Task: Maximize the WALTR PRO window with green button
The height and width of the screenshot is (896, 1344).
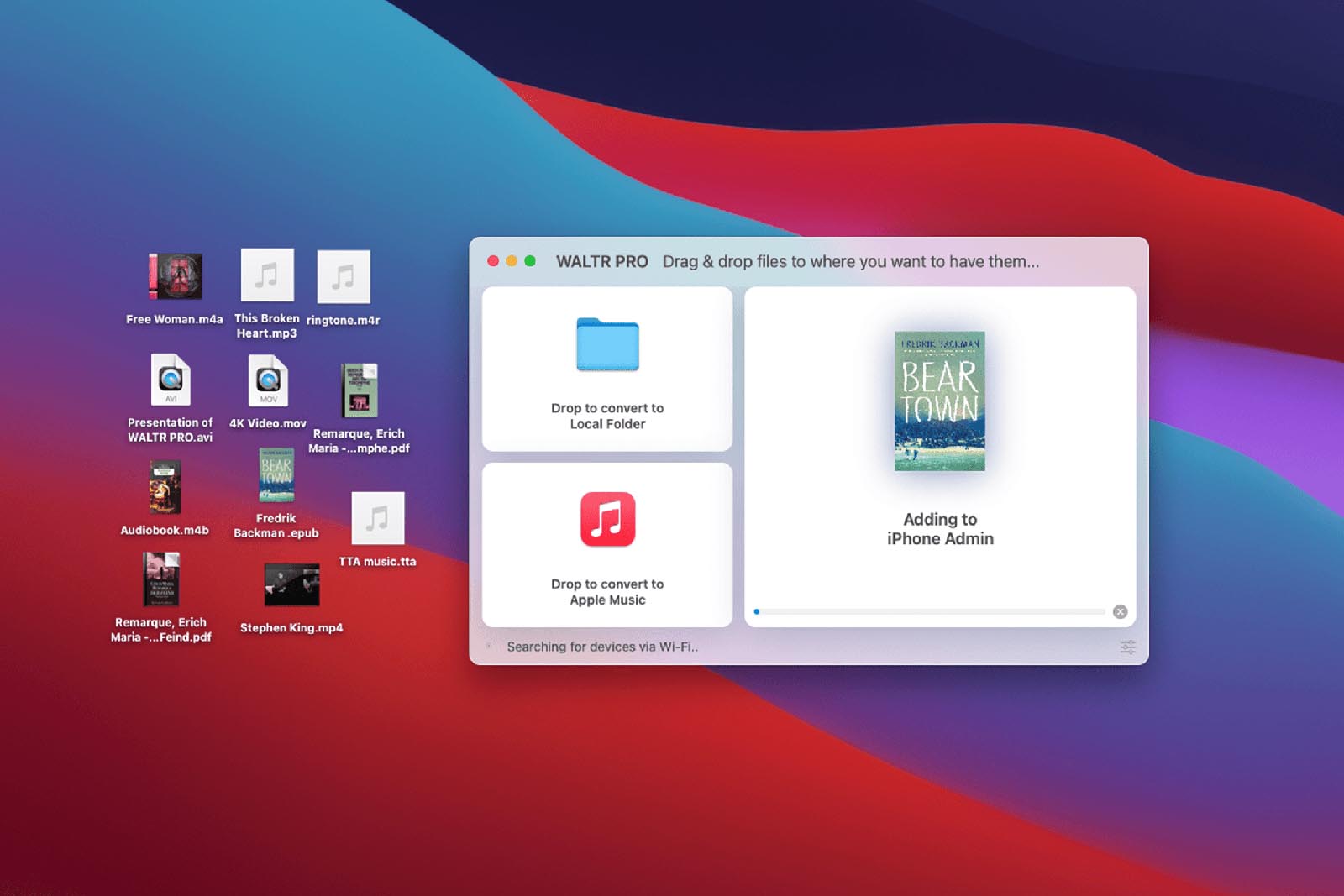Action: pos(530,261)
